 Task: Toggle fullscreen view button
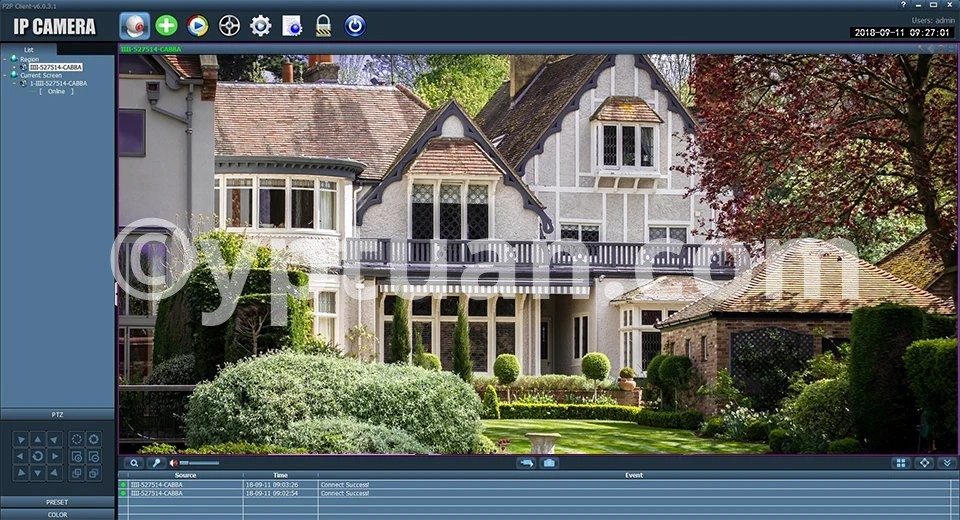pos(924,463)
